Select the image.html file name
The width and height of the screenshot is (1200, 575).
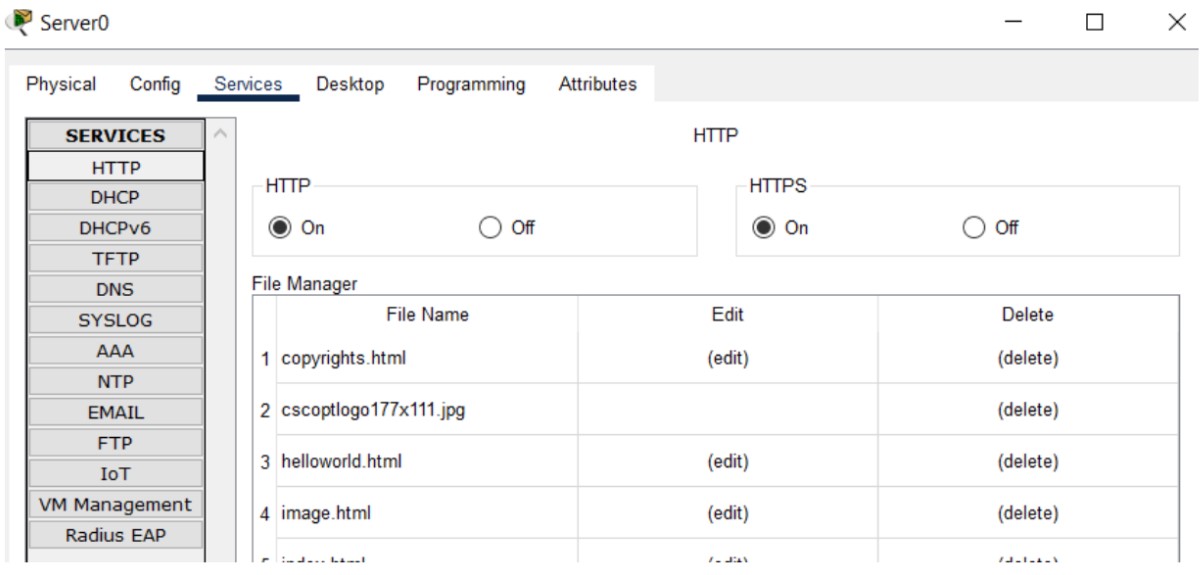pyautogui.click(x=326, y=514)
